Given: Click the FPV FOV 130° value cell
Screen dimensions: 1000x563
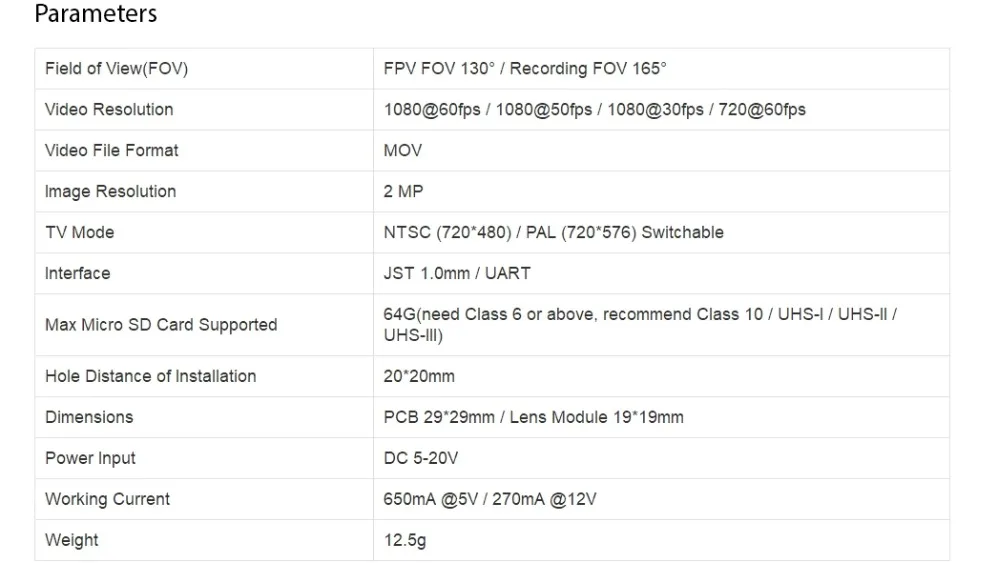Looking at the screenshot, I should (661, 69).
